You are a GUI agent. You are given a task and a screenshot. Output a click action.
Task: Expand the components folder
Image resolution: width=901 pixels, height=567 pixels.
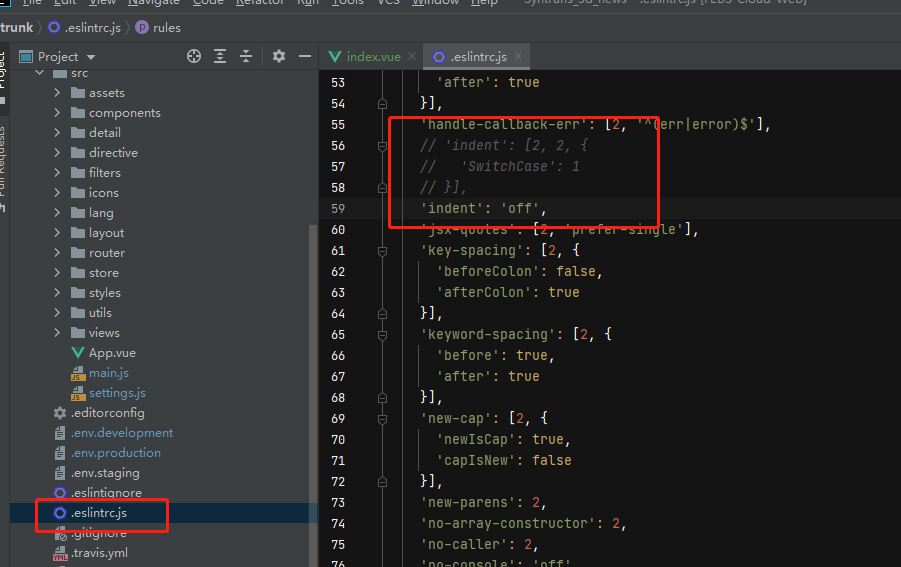tap(57, 113)
